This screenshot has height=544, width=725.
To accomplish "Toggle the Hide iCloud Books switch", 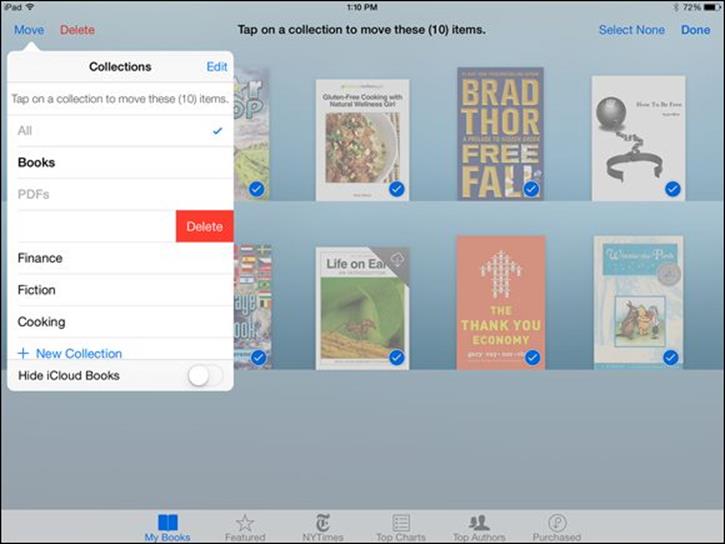I will [x=206, y=376].
